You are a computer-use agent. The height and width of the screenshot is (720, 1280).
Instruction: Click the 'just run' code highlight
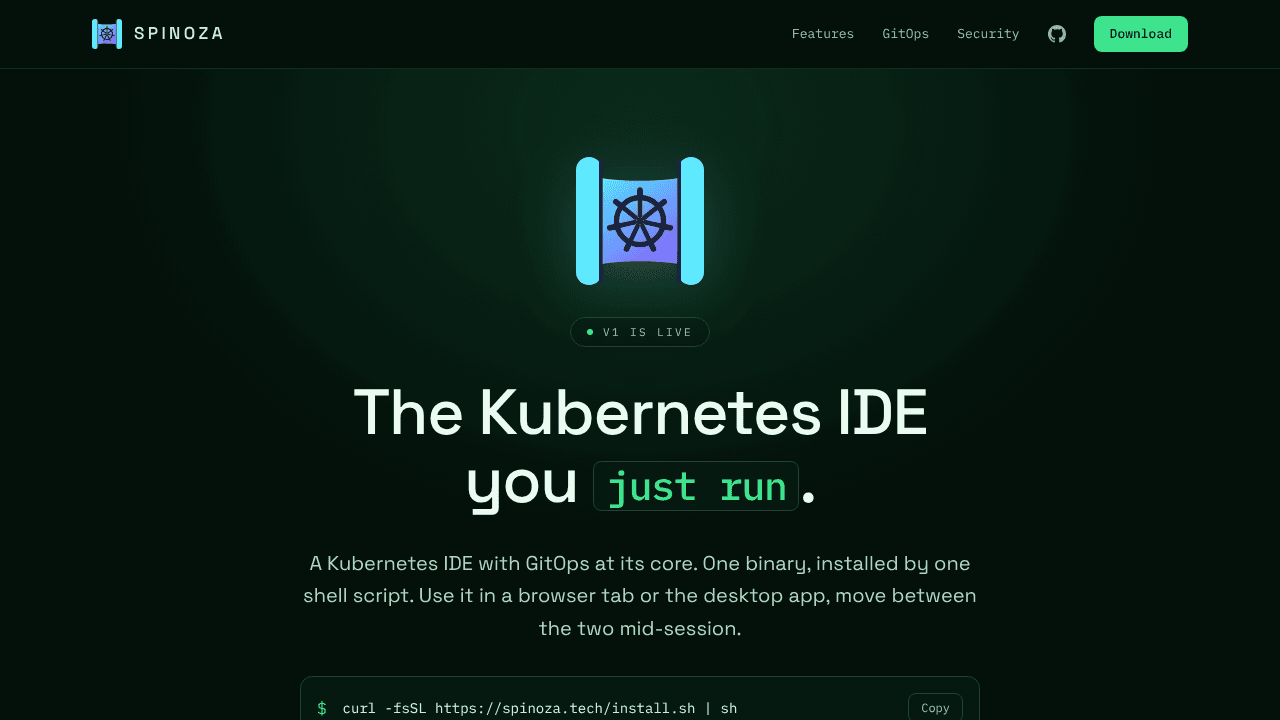pyautogui.click(x=696, y=486)
